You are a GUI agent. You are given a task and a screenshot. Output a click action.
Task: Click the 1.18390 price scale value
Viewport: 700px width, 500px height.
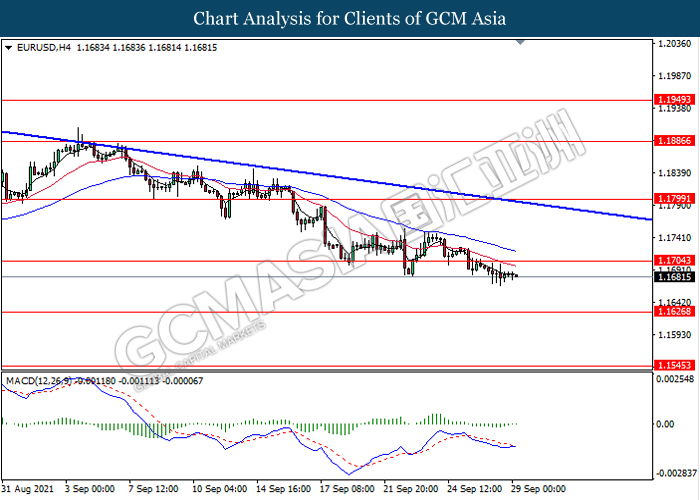[x=675, y=173]
